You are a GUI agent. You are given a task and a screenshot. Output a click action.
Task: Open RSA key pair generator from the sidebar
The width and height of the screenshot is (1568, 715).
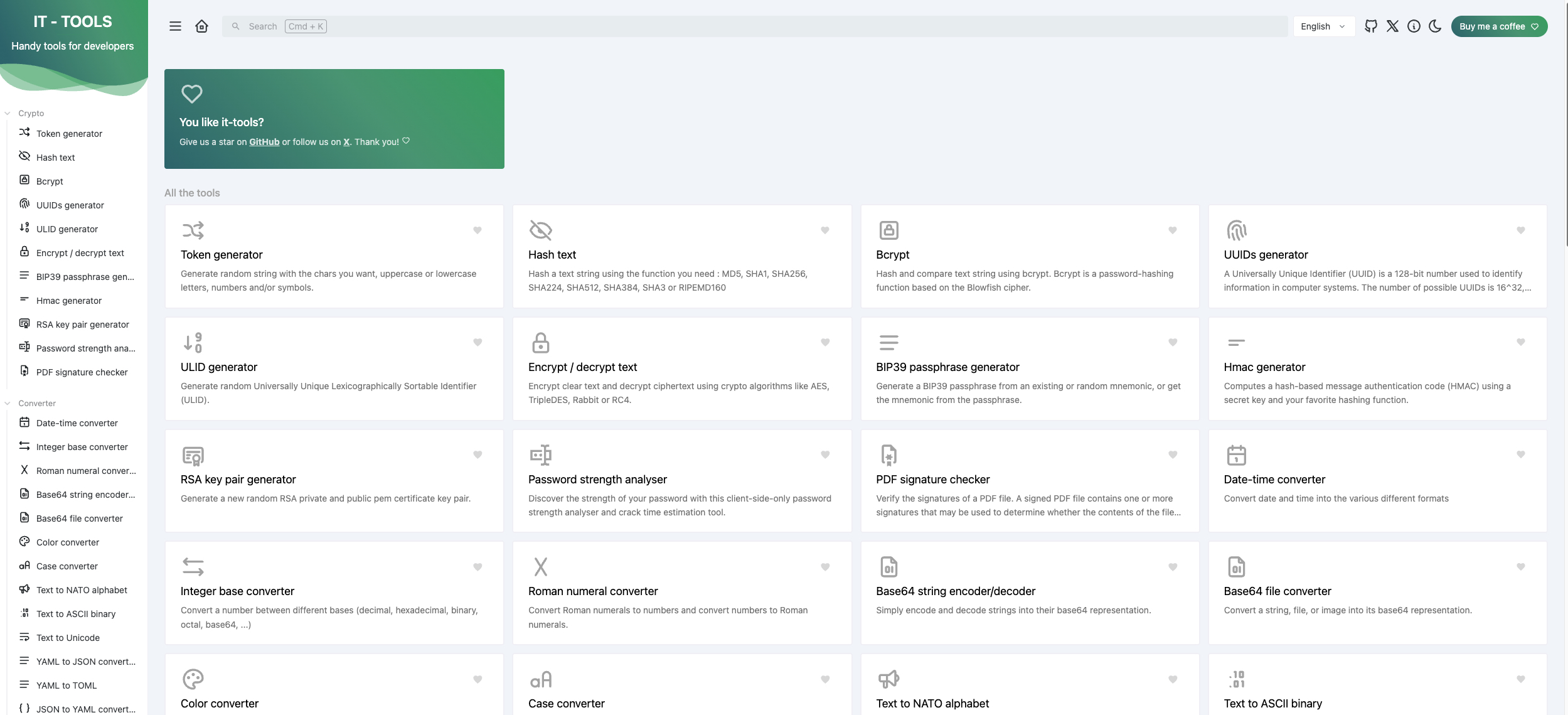click(82, 325)
